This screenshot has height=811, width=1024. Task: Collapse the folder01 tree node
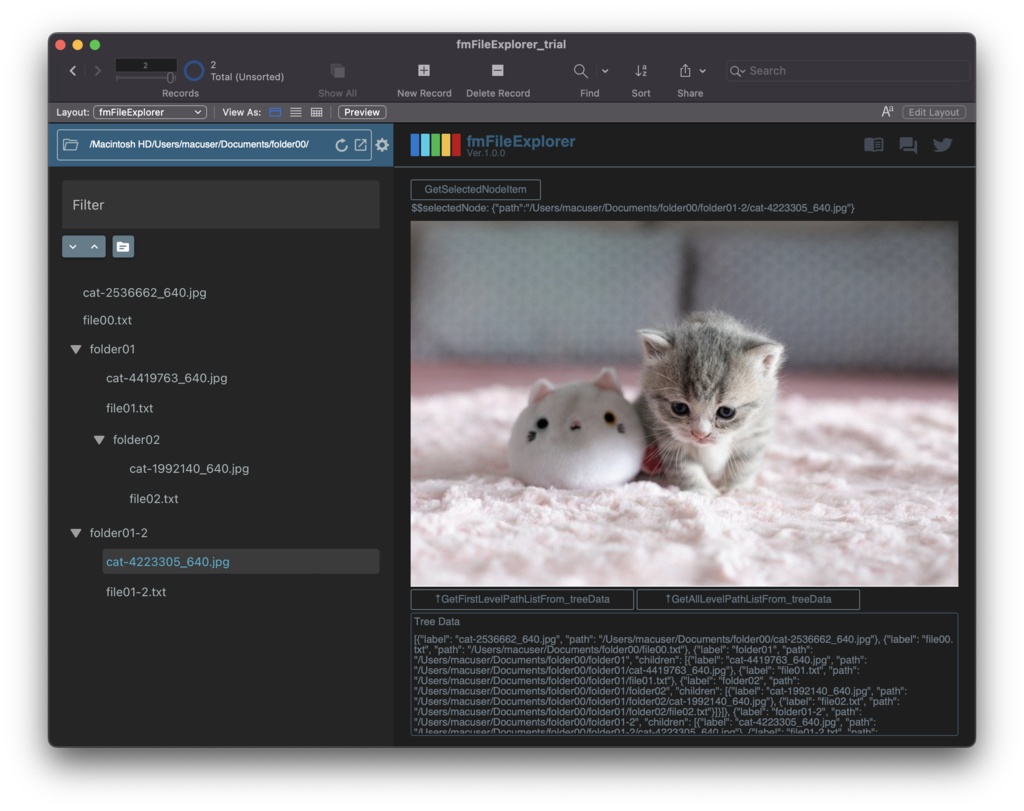[x=76, y=349]
